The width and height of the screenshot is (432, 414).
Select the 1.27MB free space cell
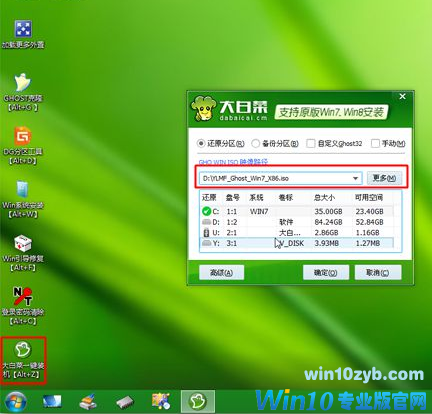tap(368, 243)
